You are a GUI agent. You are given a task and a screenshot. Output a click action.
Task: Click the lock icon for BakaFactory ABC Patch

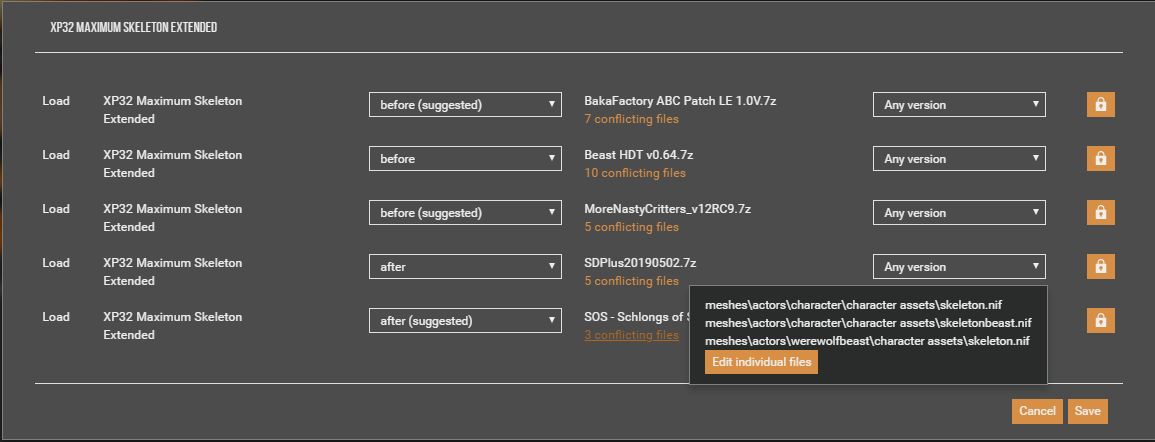(1100, 104)
